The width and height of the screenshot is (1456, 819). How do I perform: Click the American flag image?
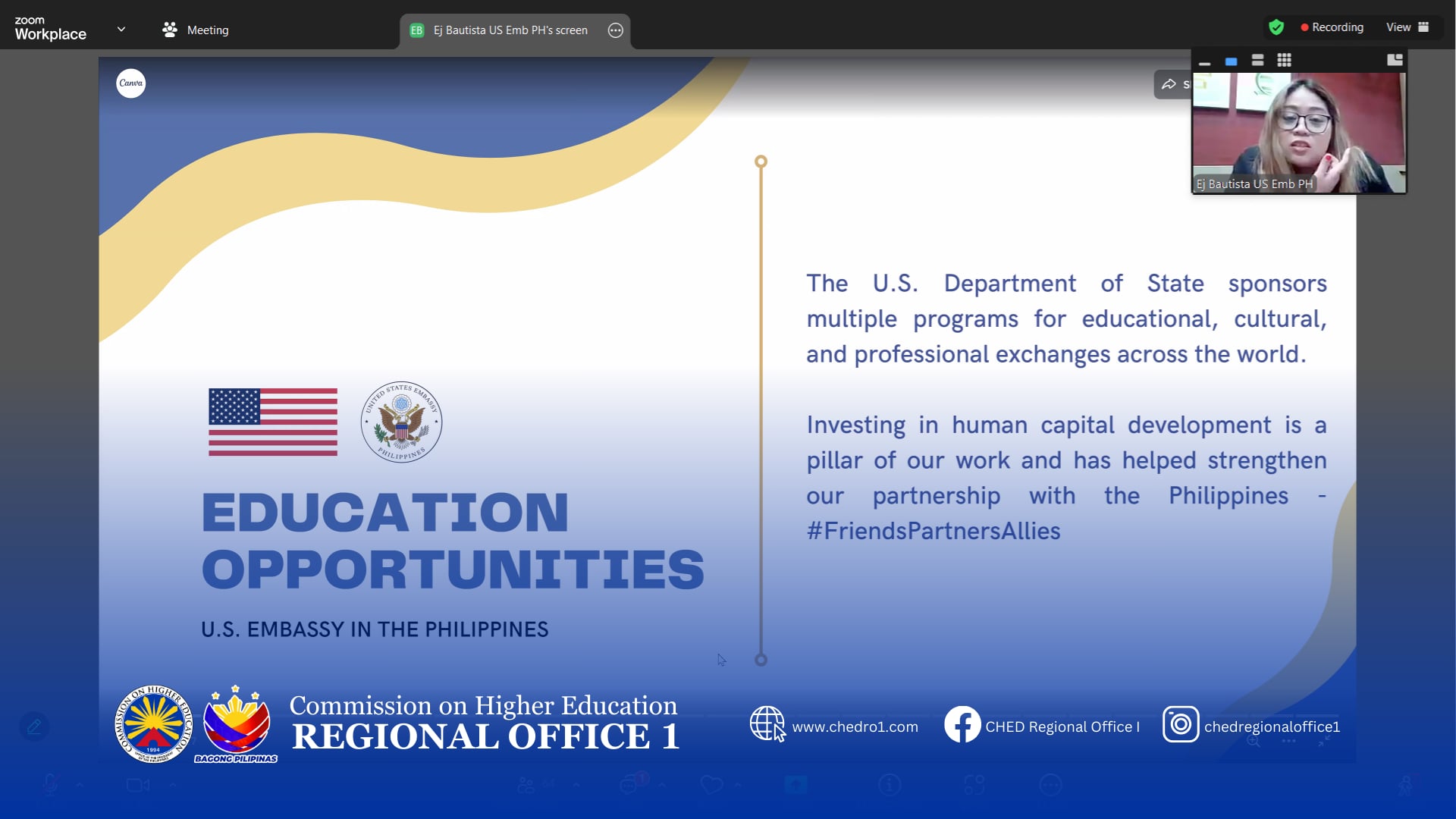(273, 422)
